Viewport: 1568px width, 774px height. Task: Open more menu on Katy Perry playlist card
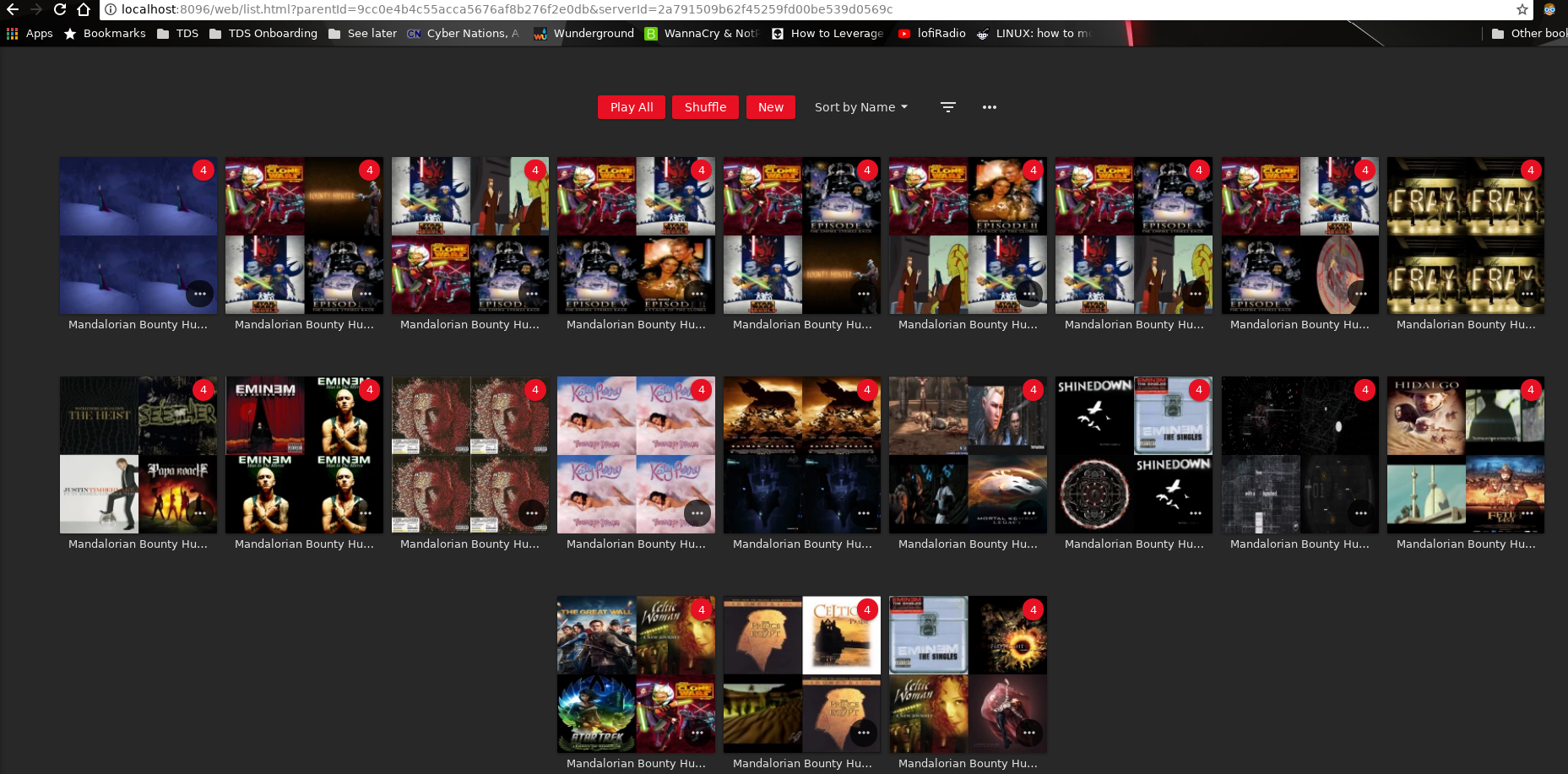click(x=697, y=513)
